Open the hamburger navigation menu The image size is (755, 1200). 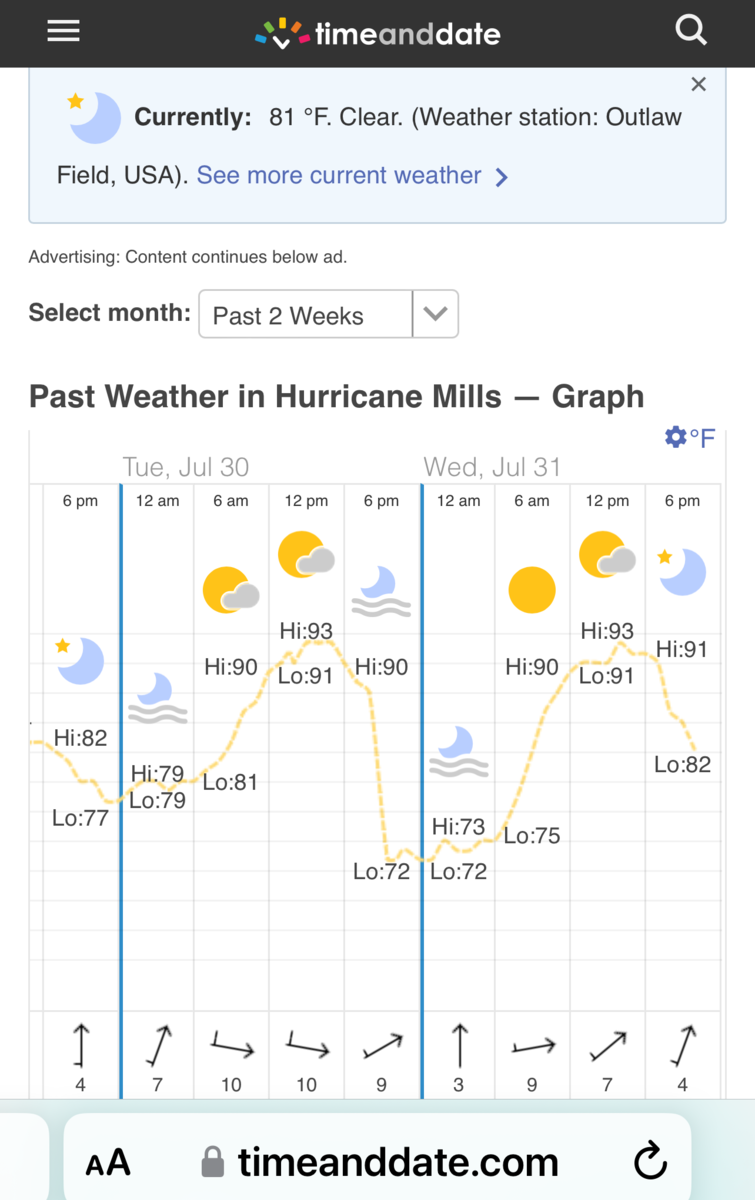[63, 32]
